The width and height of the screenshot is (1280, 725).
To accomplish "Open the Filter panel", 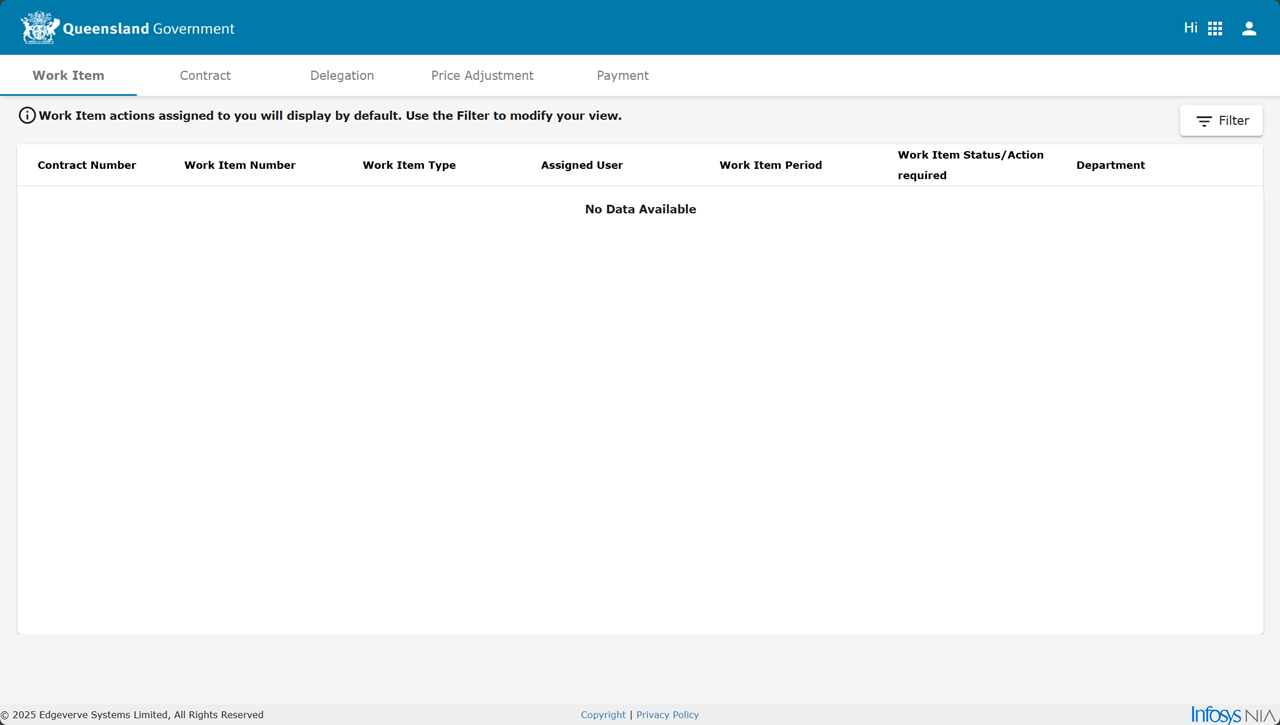I will [1221, 121].
